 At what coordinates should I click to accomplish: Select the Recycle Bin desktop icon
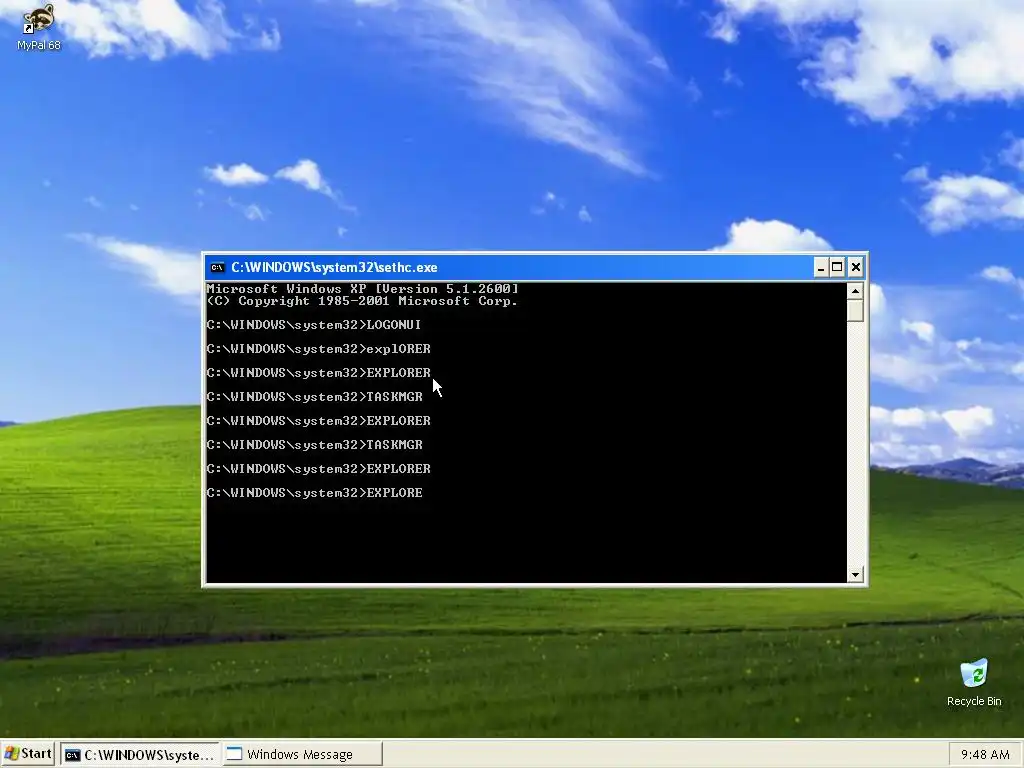974,683
